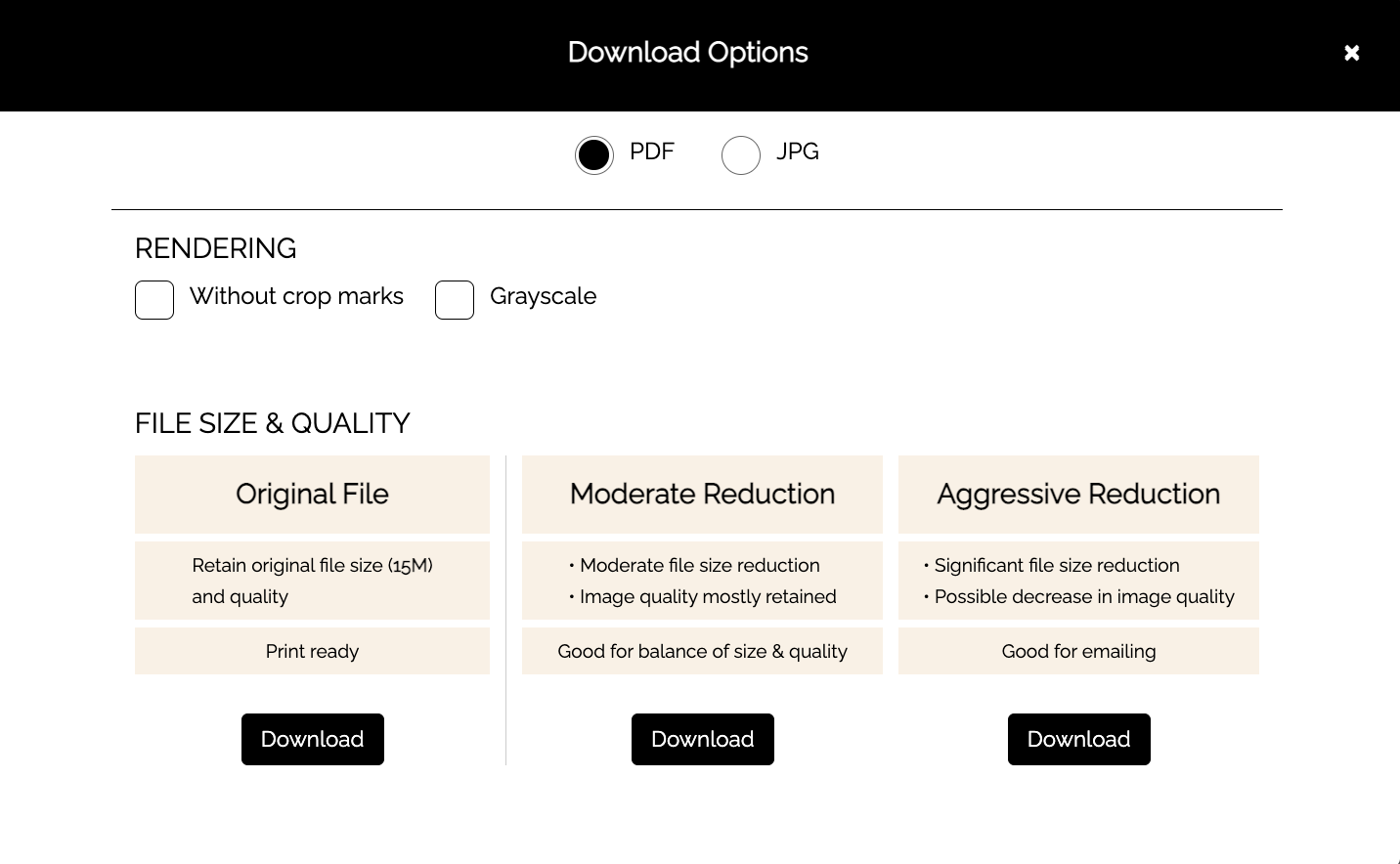This screenshot has height=864, width=1400.
Task: Select the PDF format radio button
Action: [x=594, y=154]
